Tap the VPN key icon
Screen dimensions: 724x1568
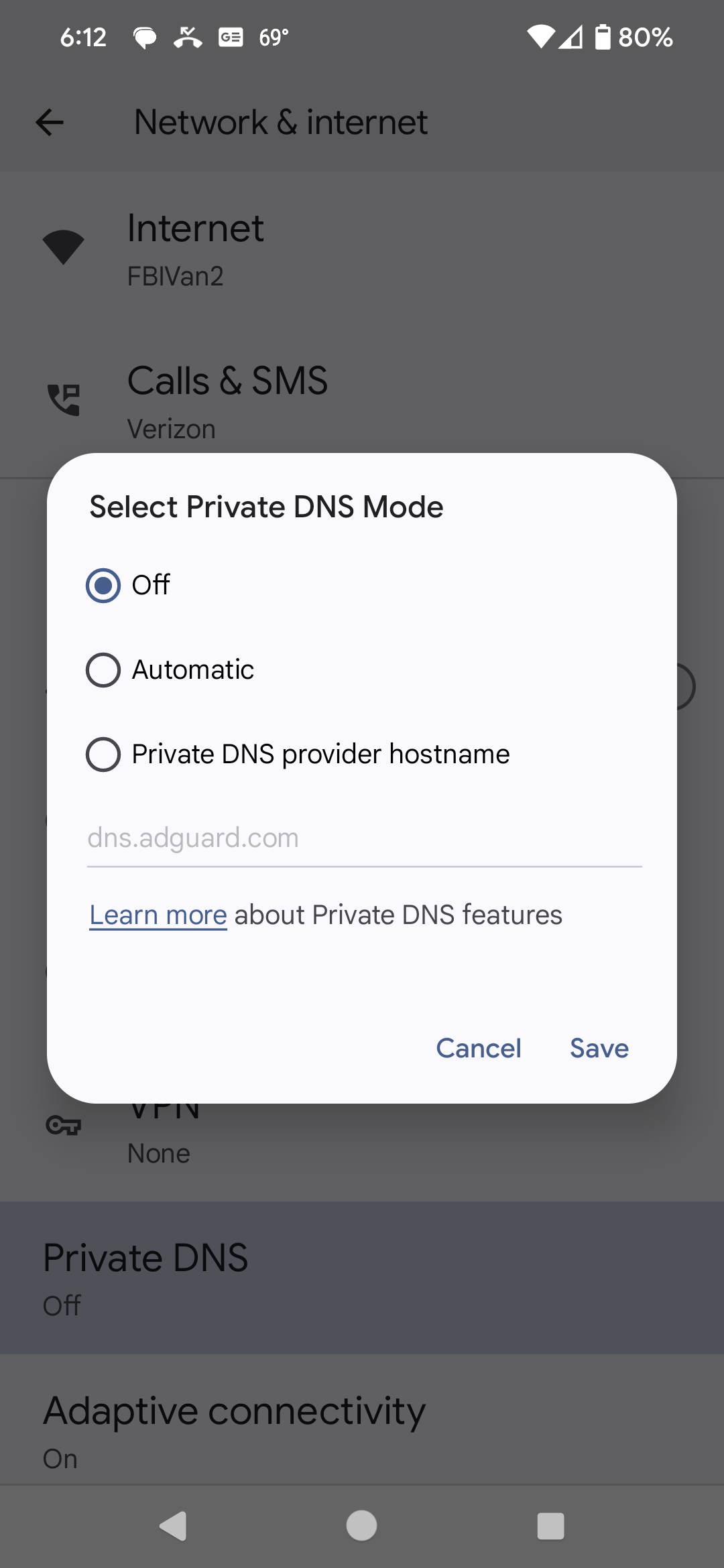(x=64, y=1125)
